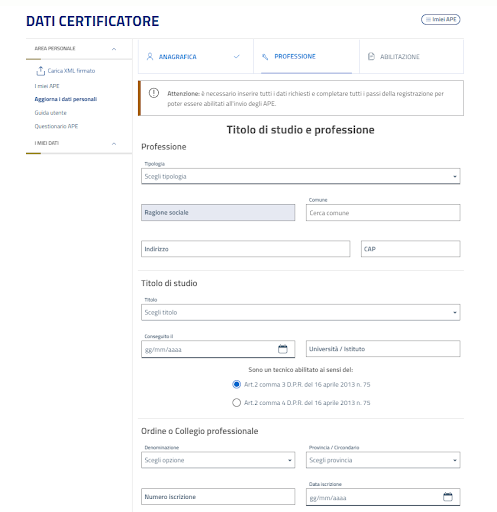Click the upload icon beside Carica XML firmato

click(40, 71)
